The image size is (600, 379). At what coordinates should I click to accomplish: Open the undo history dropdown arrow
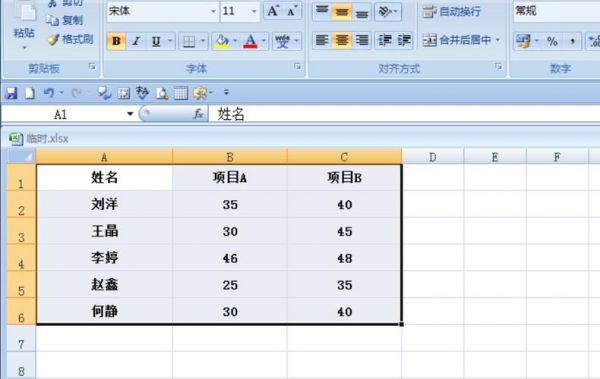pyautogui.click(x=61, y=93)
